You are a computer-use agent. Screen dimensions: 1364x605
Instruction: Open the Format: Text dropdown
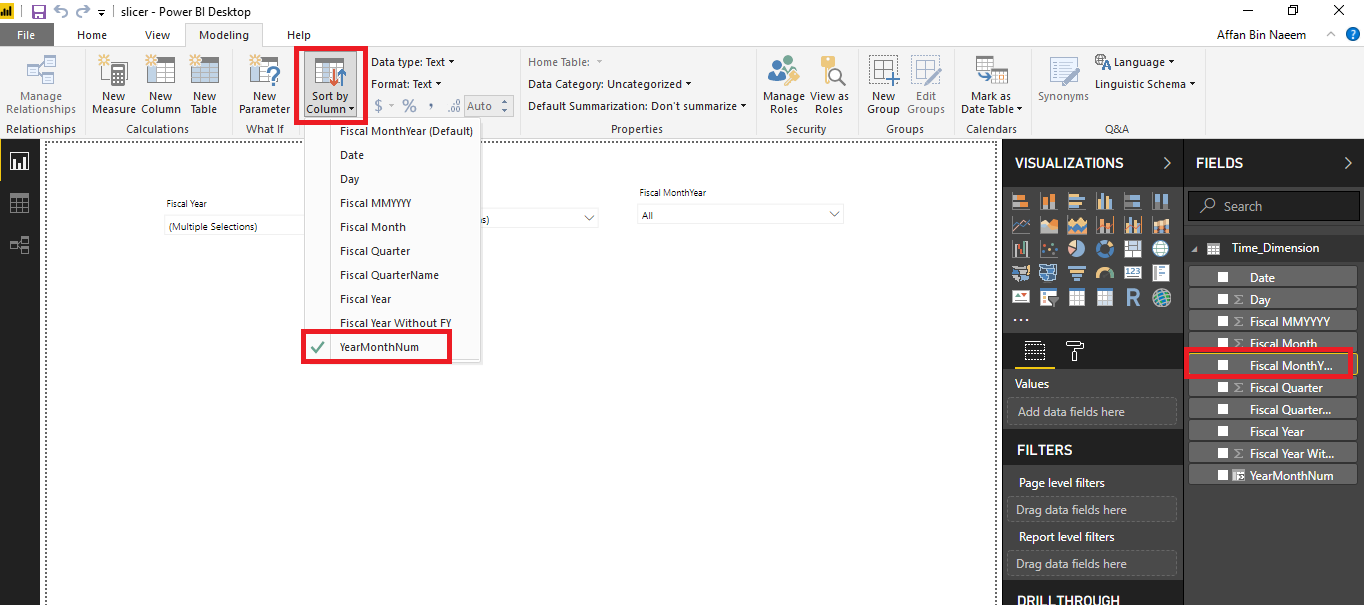[406, 84]
